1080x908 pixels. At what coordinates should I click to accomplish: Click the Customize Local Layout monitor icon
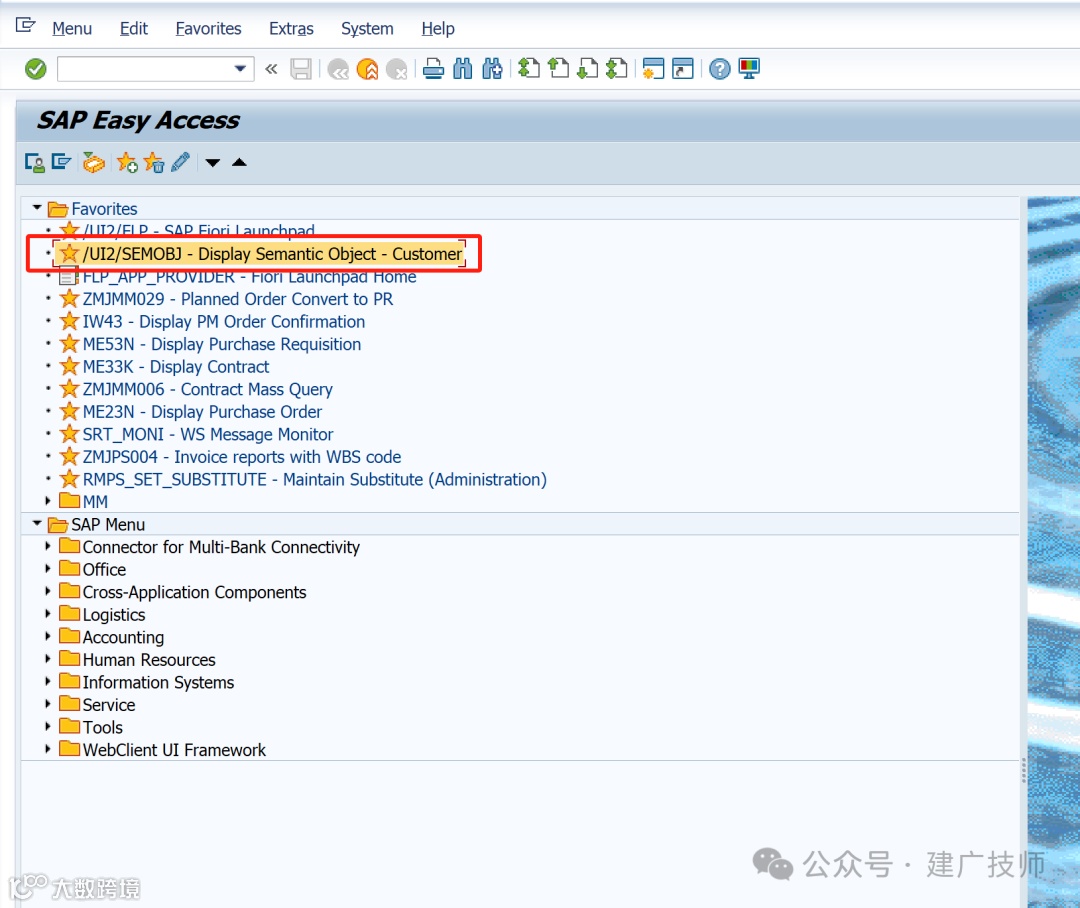click(749, 69)
